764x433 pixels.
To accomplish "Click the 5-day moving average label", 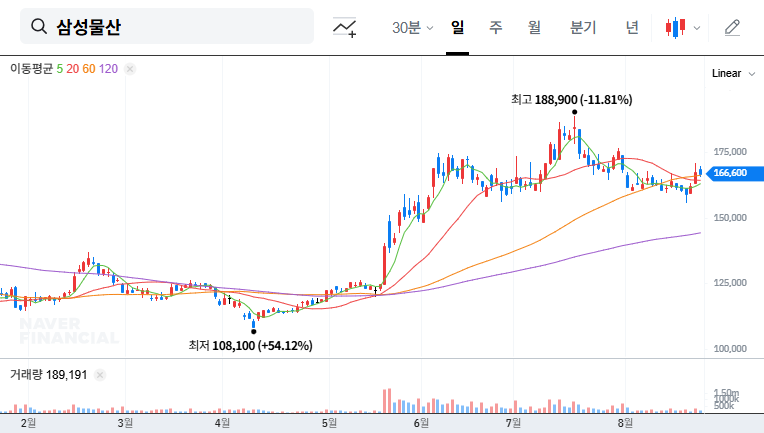I will 59,69.
